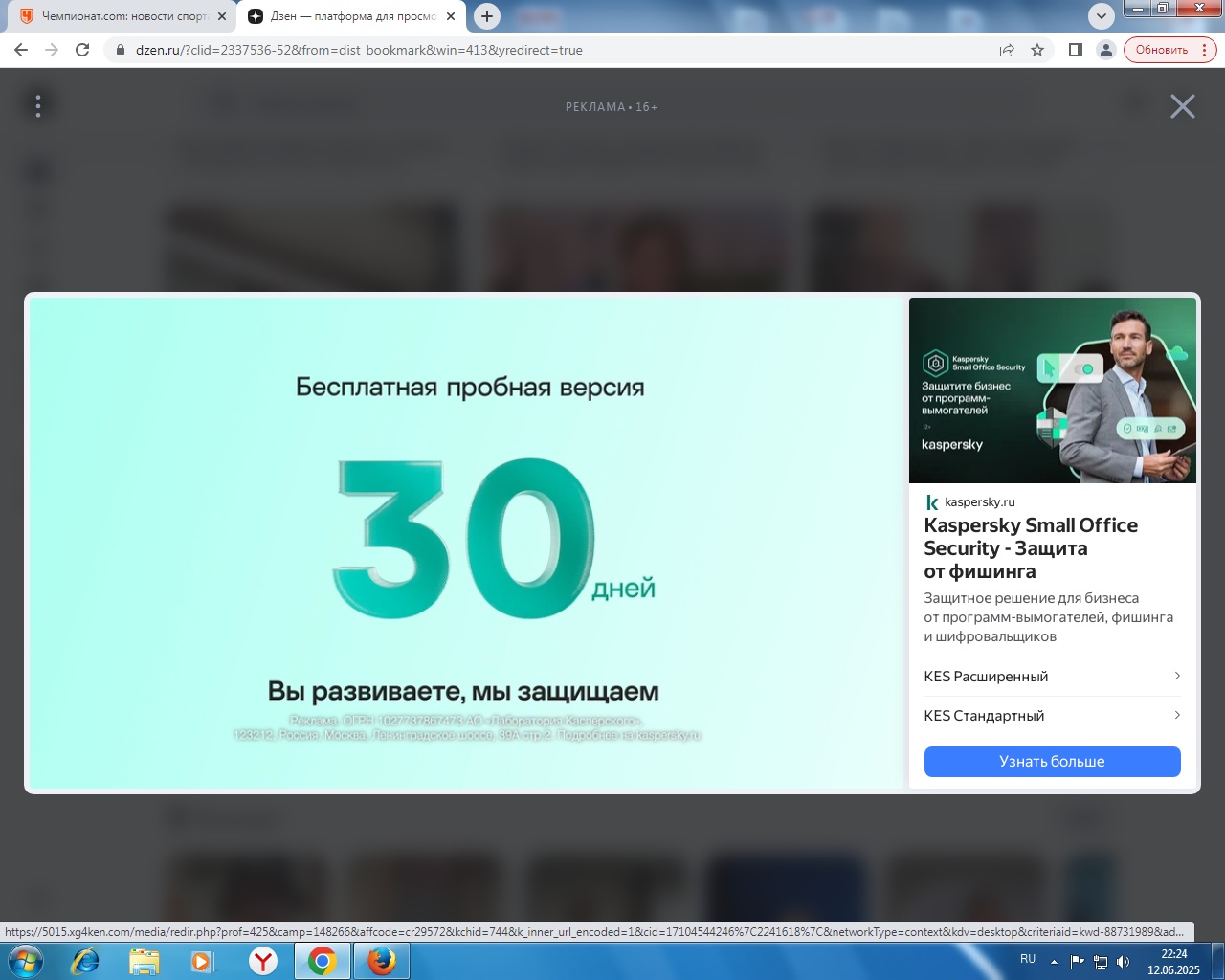Open the Action Center flag icon
1225x980 pixels.
1078,962
